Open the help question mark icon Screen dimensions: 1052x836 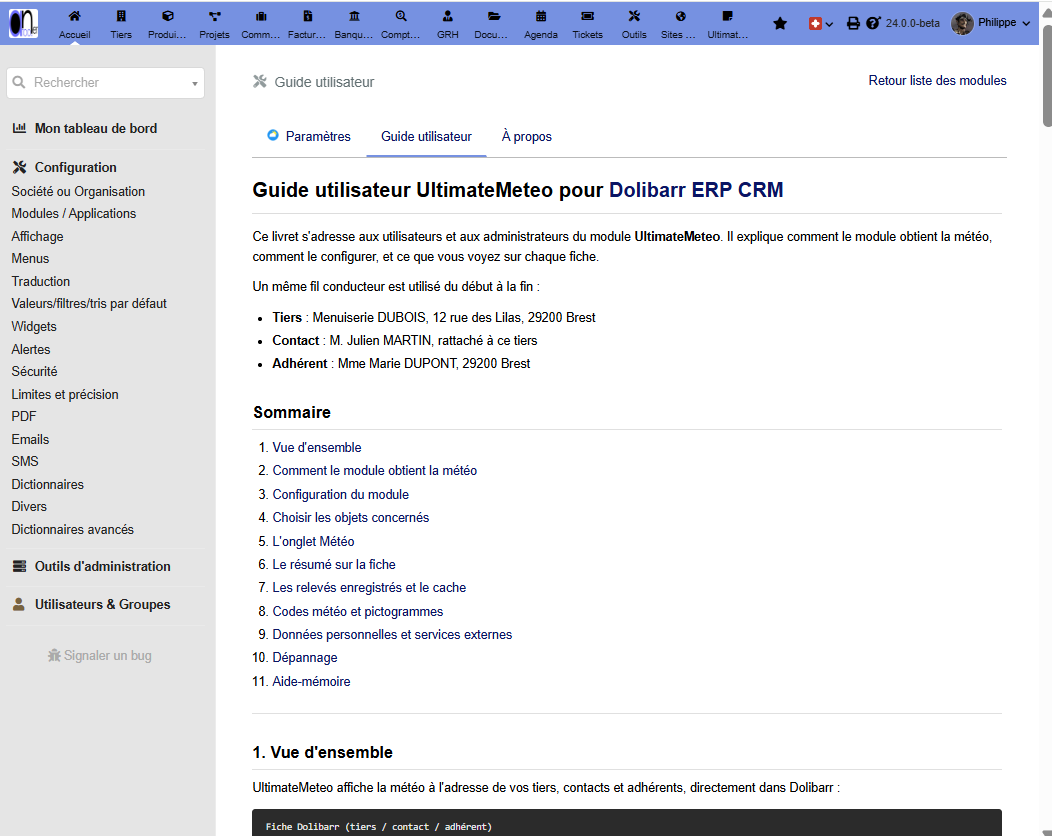[x=872, y=23]
